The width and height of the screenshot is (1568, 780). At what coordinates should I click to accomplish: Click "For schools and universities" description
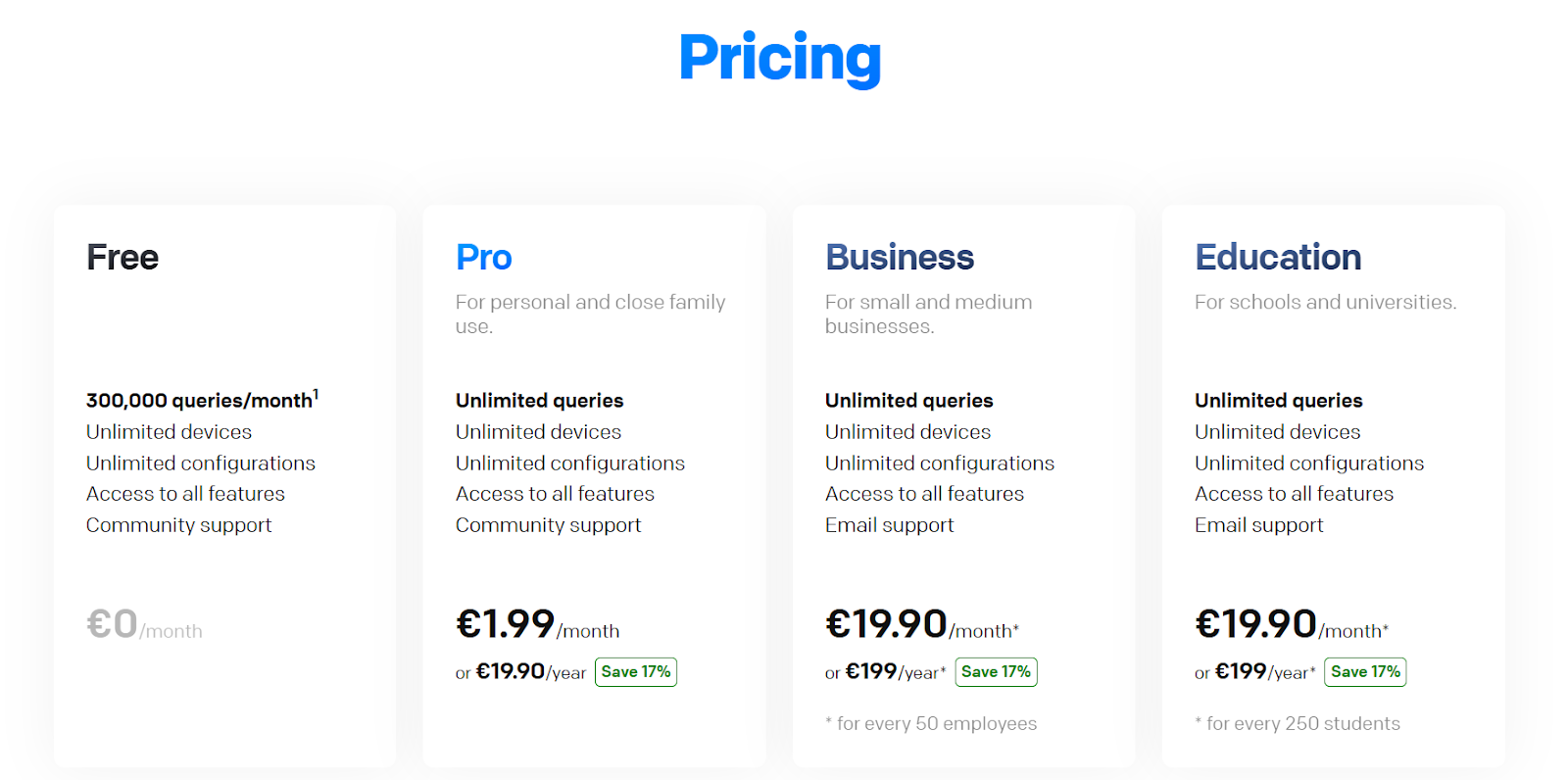(1325, 303)
